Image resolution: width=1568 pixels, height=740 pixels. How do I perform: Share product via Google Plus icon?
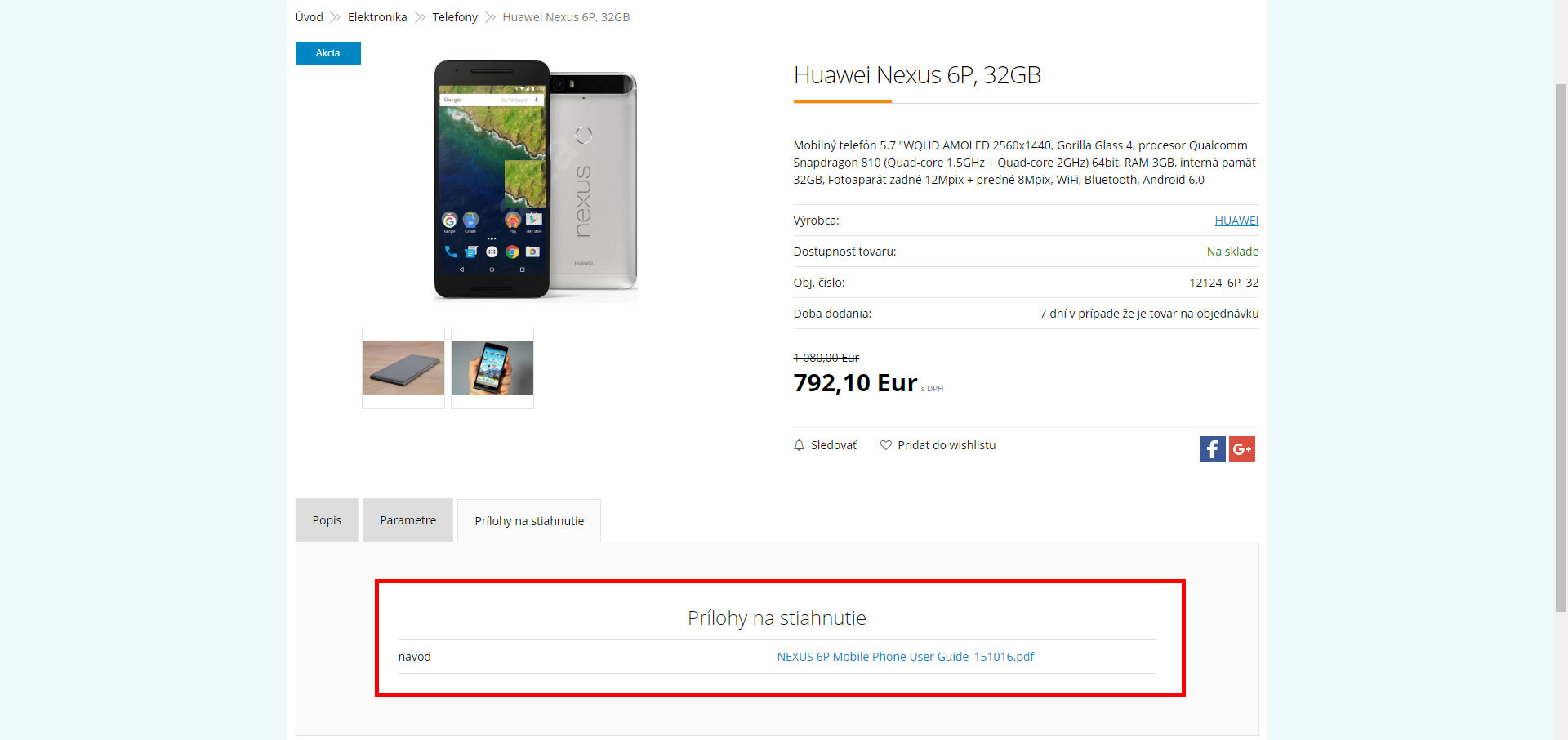tap(1242, 449)
